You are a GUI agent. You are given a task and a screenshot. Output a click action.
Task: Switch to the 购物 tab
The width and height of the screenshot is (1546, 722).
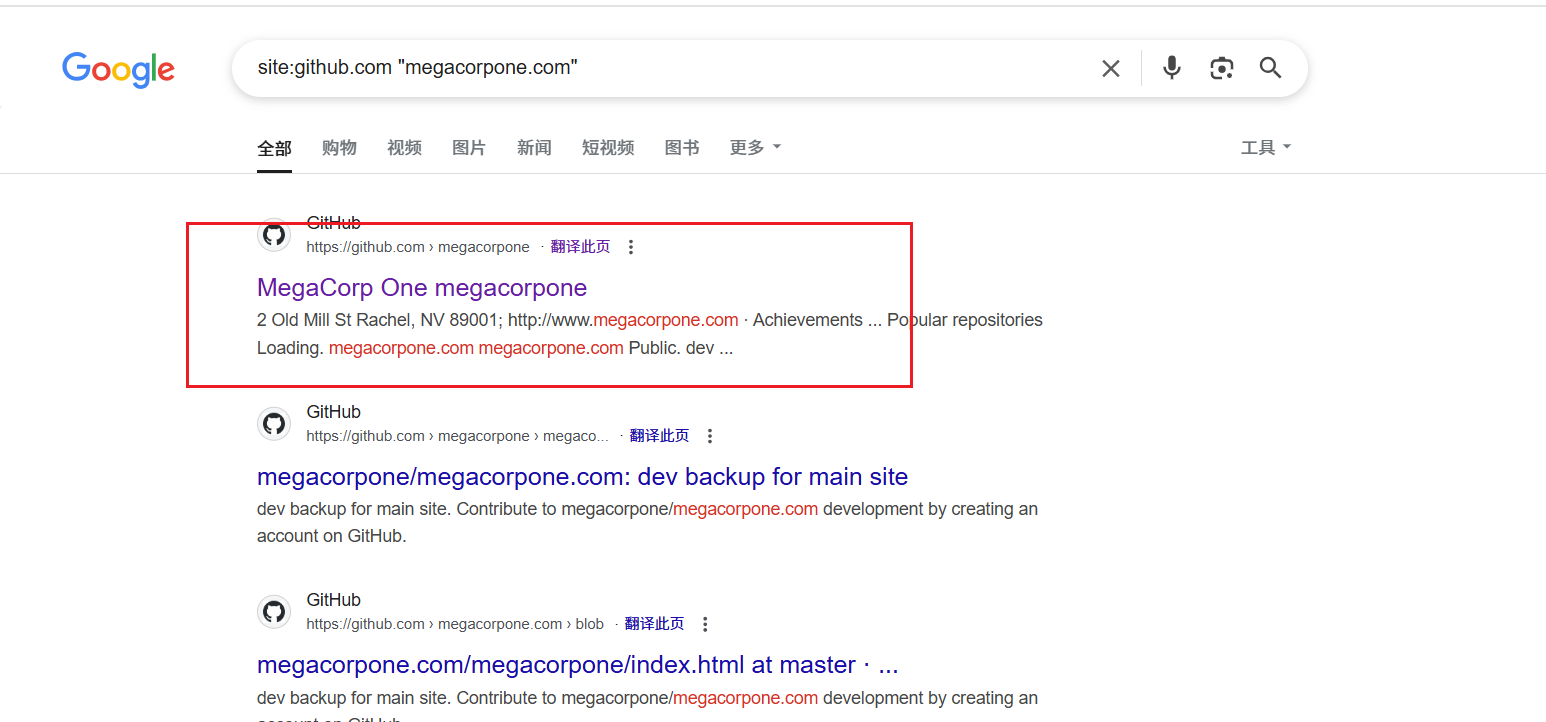(x=339, y=148)
